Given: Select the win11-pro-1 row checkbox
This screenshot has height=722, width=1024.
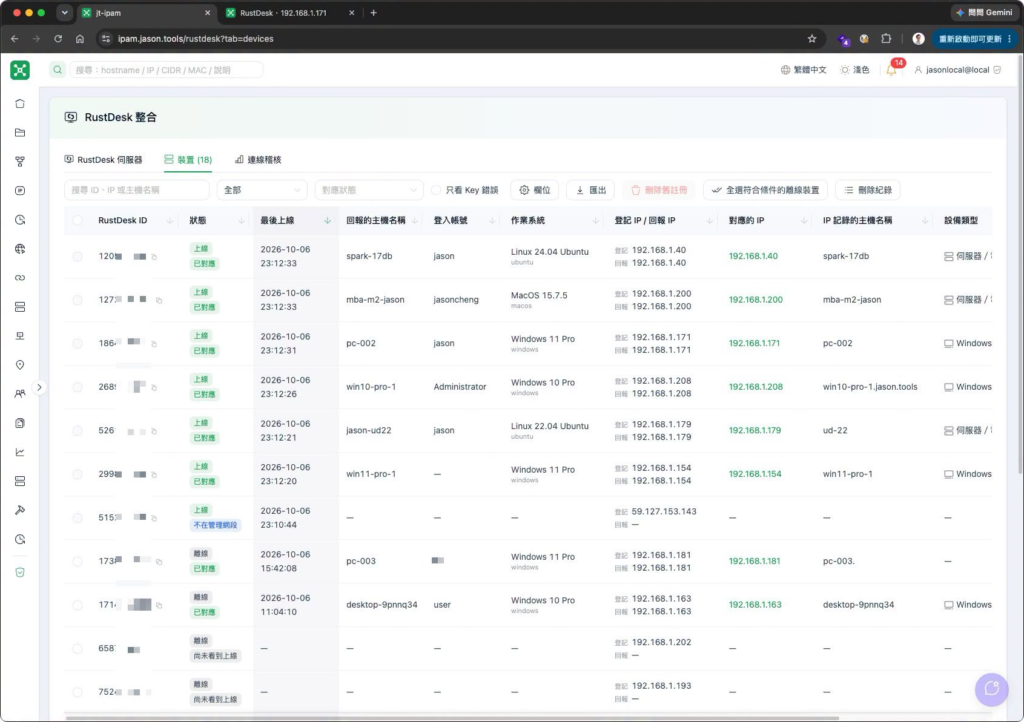Looking at the screenshot, I should (78, 474).
